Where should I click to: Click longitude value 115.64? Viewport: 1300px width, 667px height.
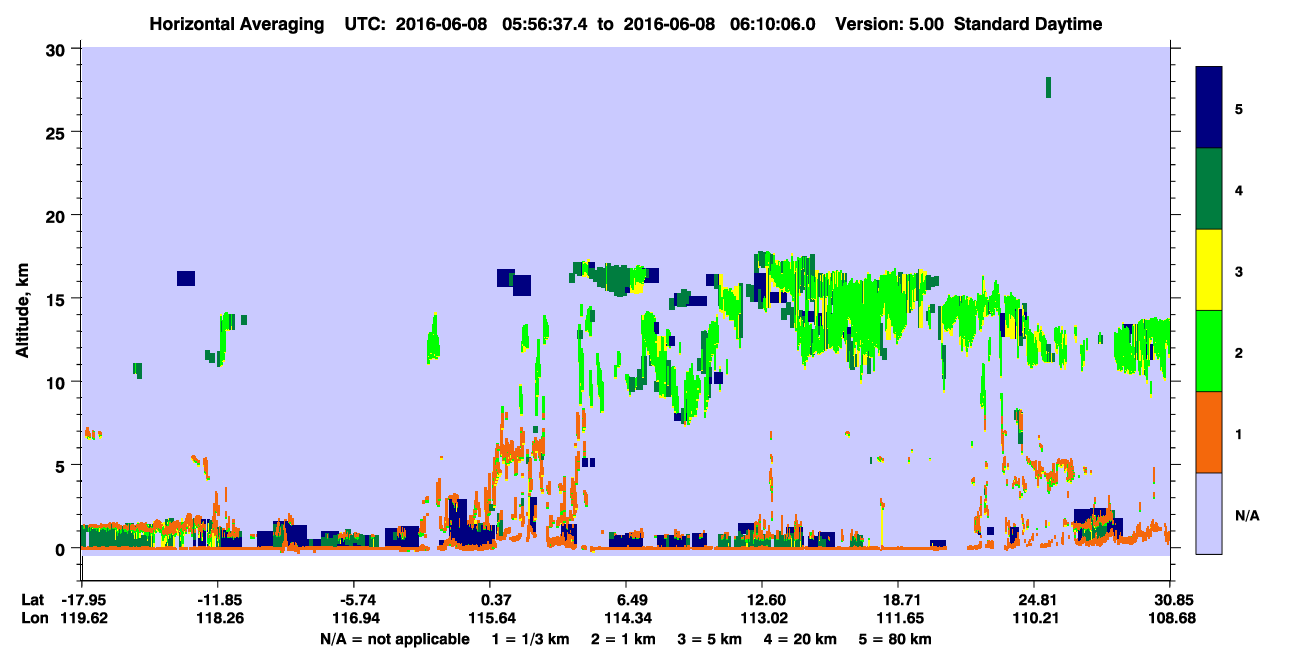490,618
